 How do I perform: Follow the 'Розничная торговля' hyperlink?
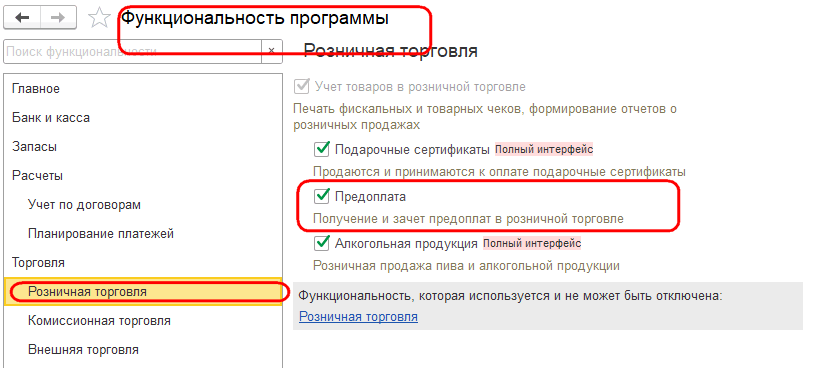[x=358, y=317]
